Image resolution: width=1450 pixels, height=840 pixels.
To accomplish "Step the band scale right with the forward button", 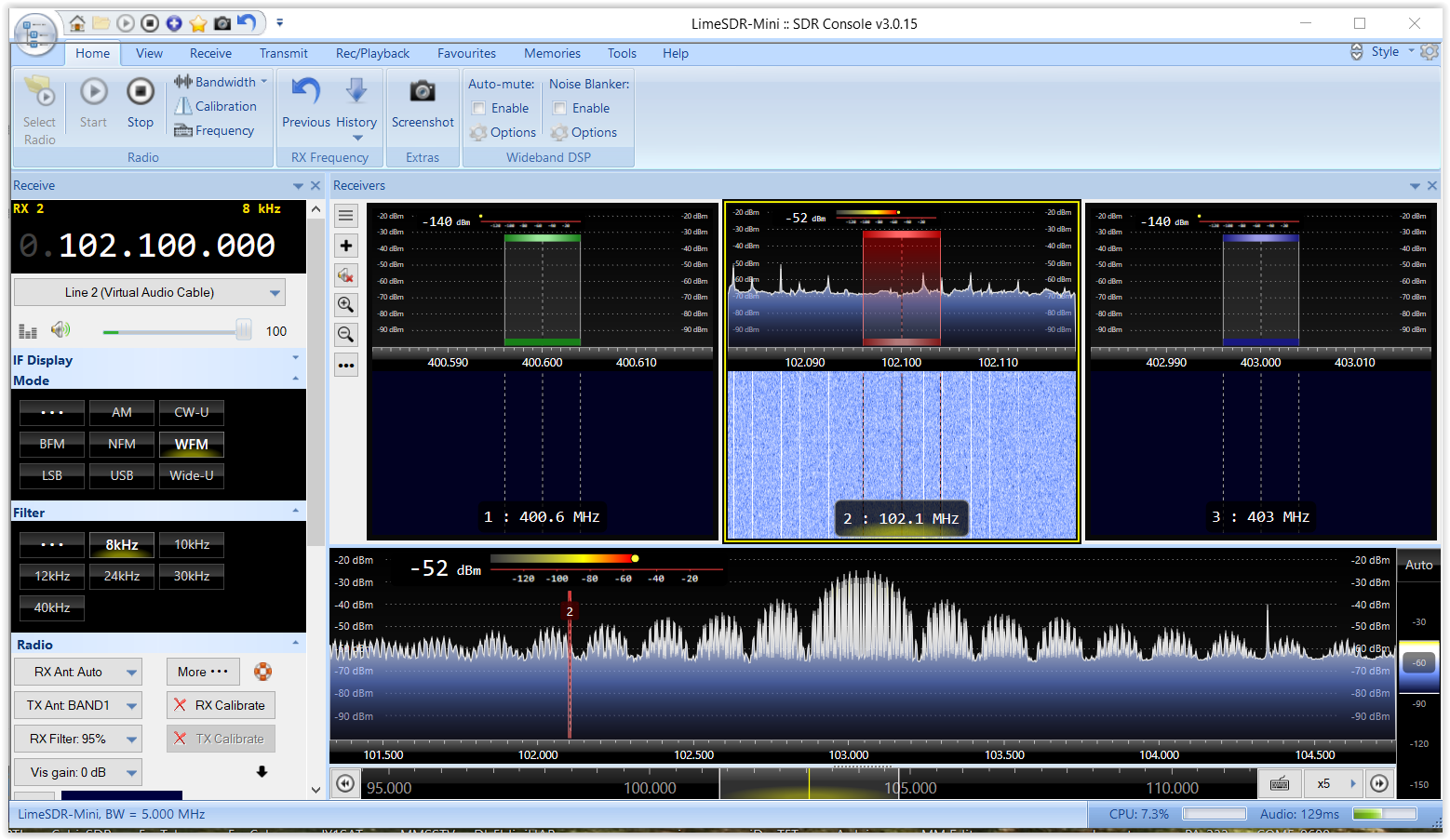I will tap(1379, 783).
